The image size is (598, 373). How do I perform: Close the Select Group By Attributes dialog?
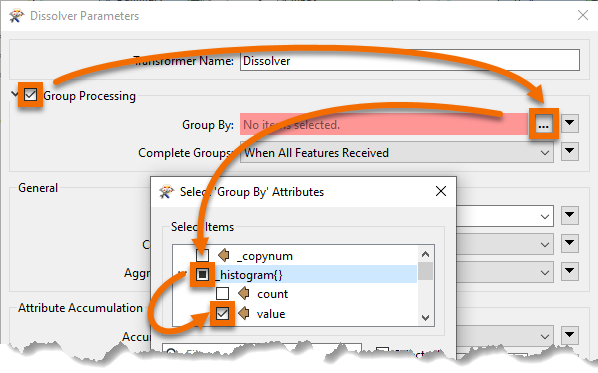click(x=441, y=191)
